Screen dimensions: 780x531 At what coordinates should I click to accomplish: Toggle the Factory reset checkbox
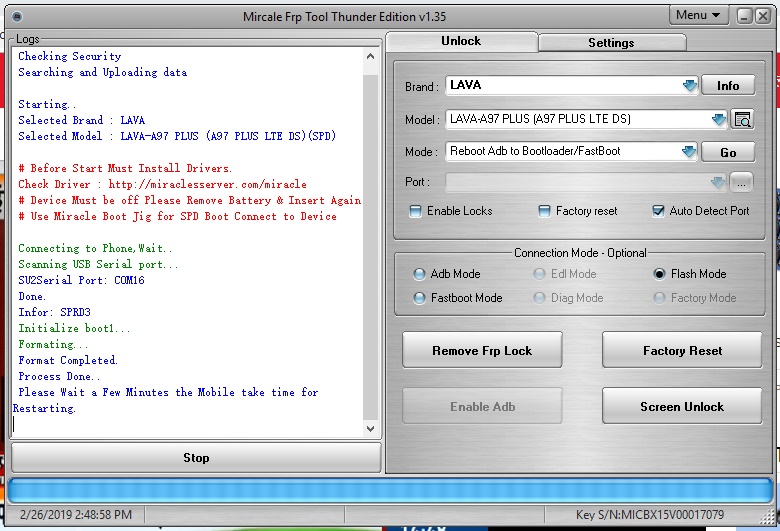544,211
